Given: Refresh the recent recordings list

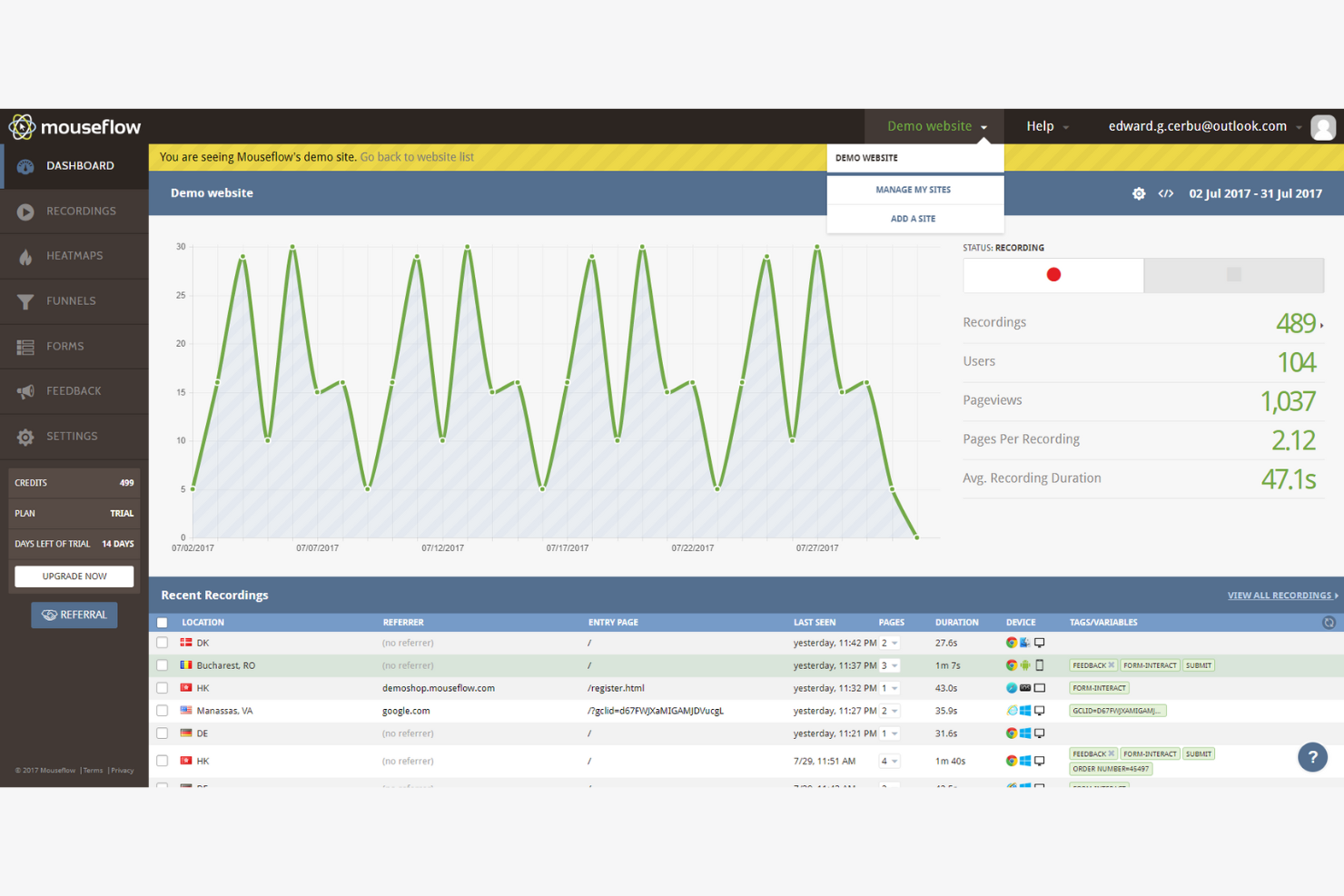Looking at the screenshot, I should (1329, 623).
